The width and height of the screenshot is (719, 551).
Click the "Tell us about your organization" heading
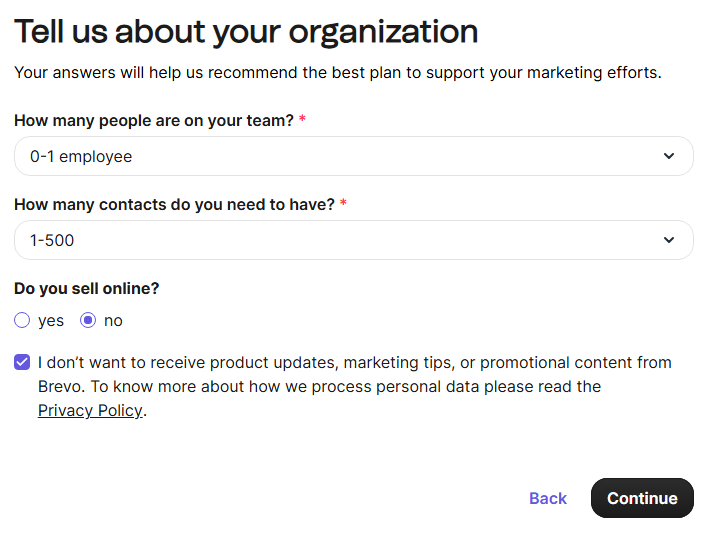click(x=246, y=32)
